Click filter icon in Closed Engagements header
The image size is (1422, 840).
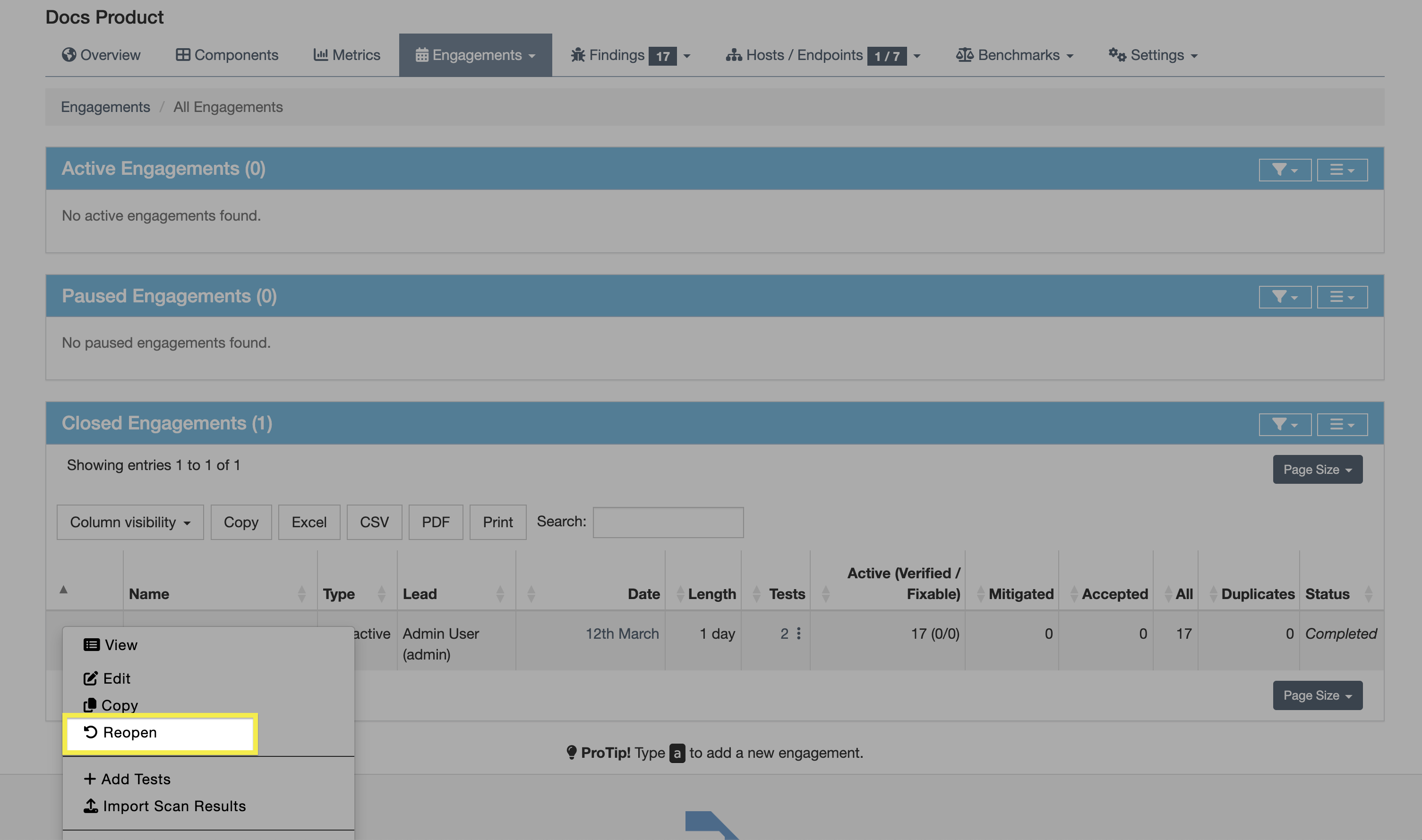[x=1284, y=425]
